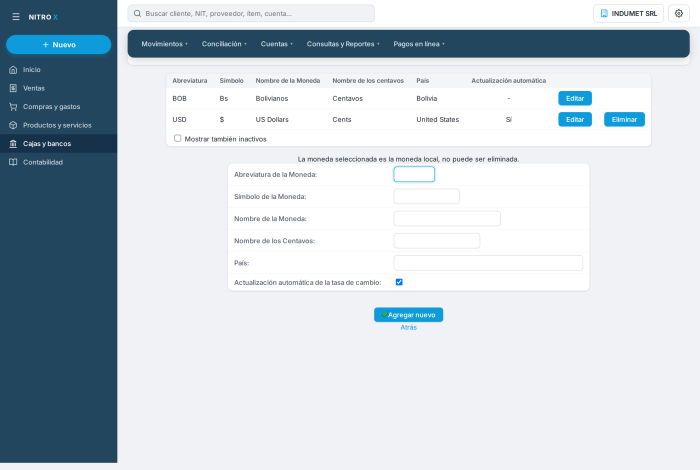Toggle the hamburger menu icon
This screenshot has width=700, height=470.
tap(16, 17)
